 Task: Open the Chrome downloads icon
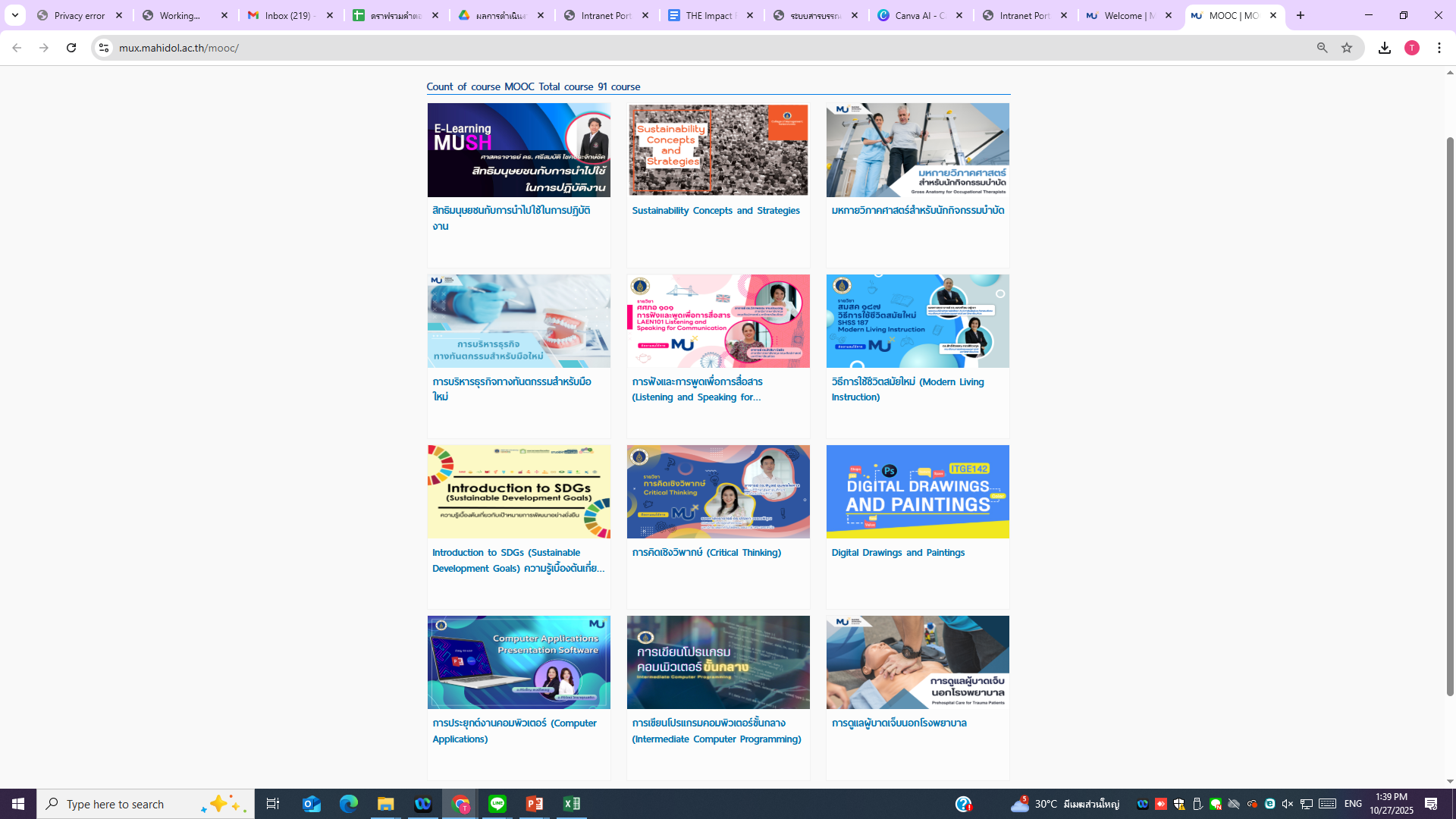(1385, 48)
